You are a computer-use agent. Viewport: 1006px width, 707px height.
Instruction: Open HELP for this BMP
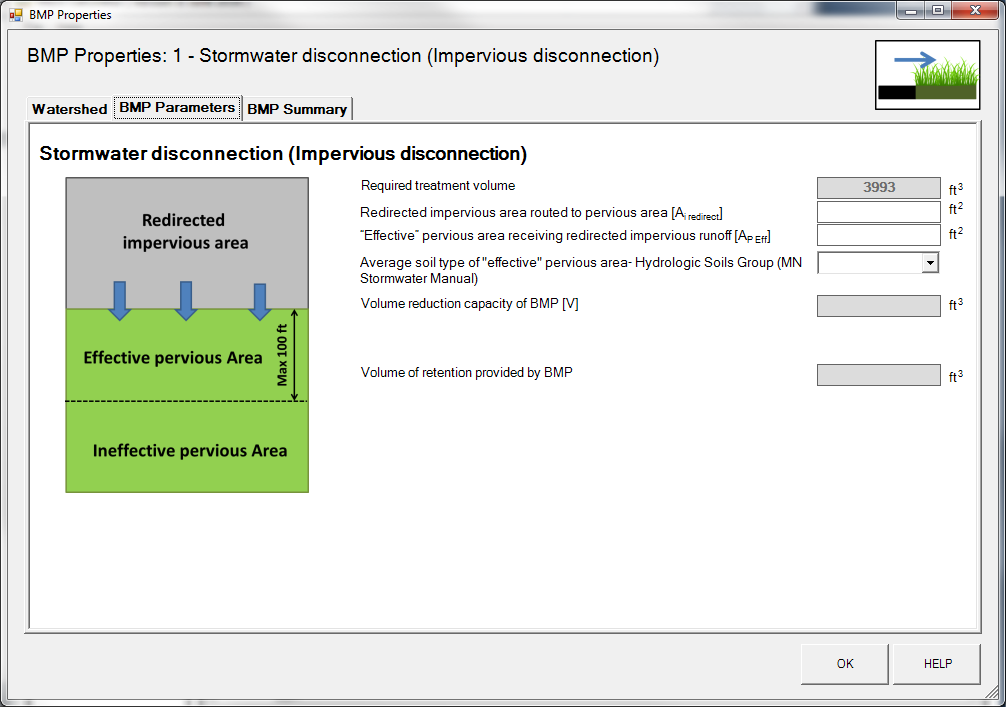[x=937, y=664]
